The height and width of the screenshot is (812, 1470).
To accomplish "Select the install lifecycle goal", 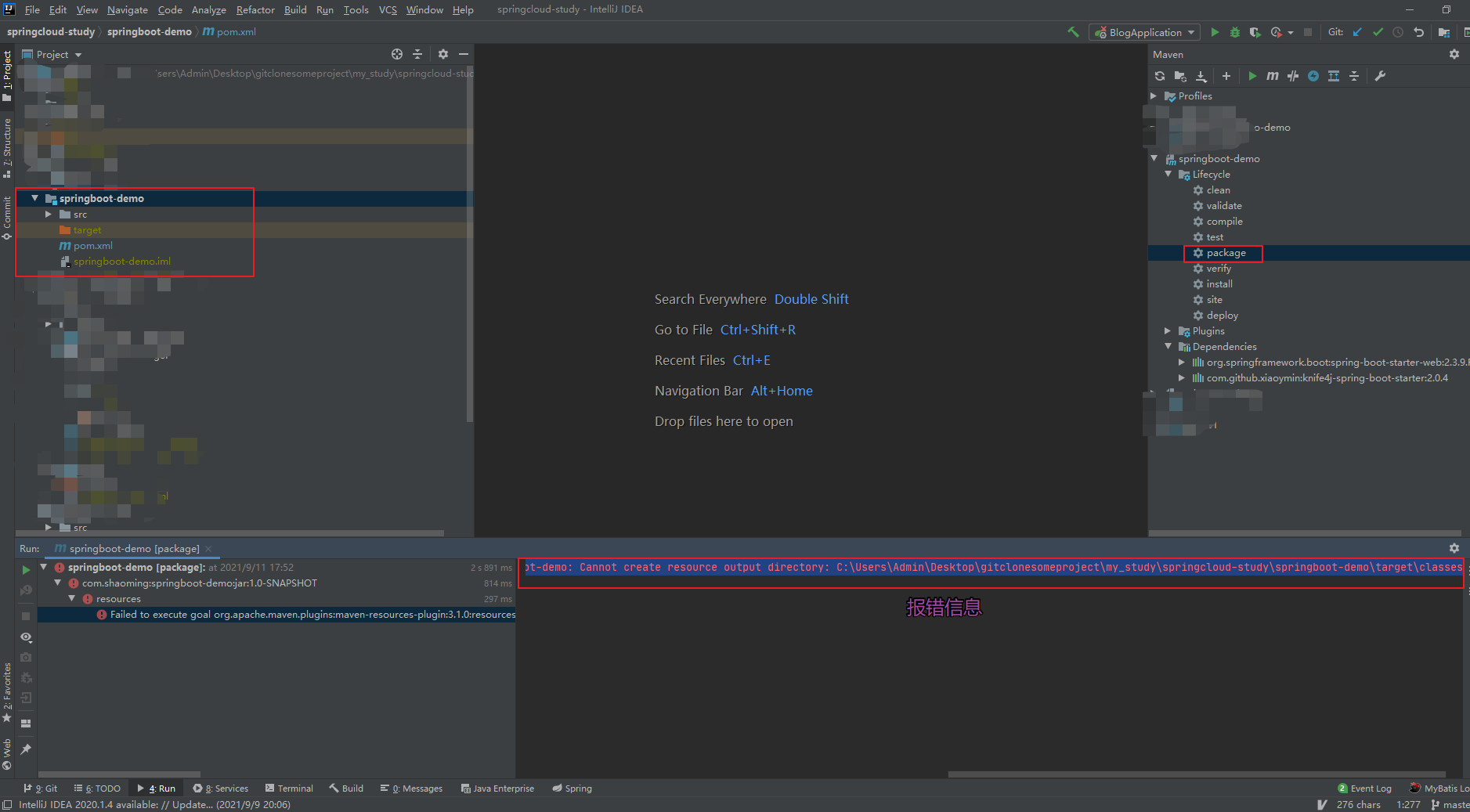I will coord(1219,284).
